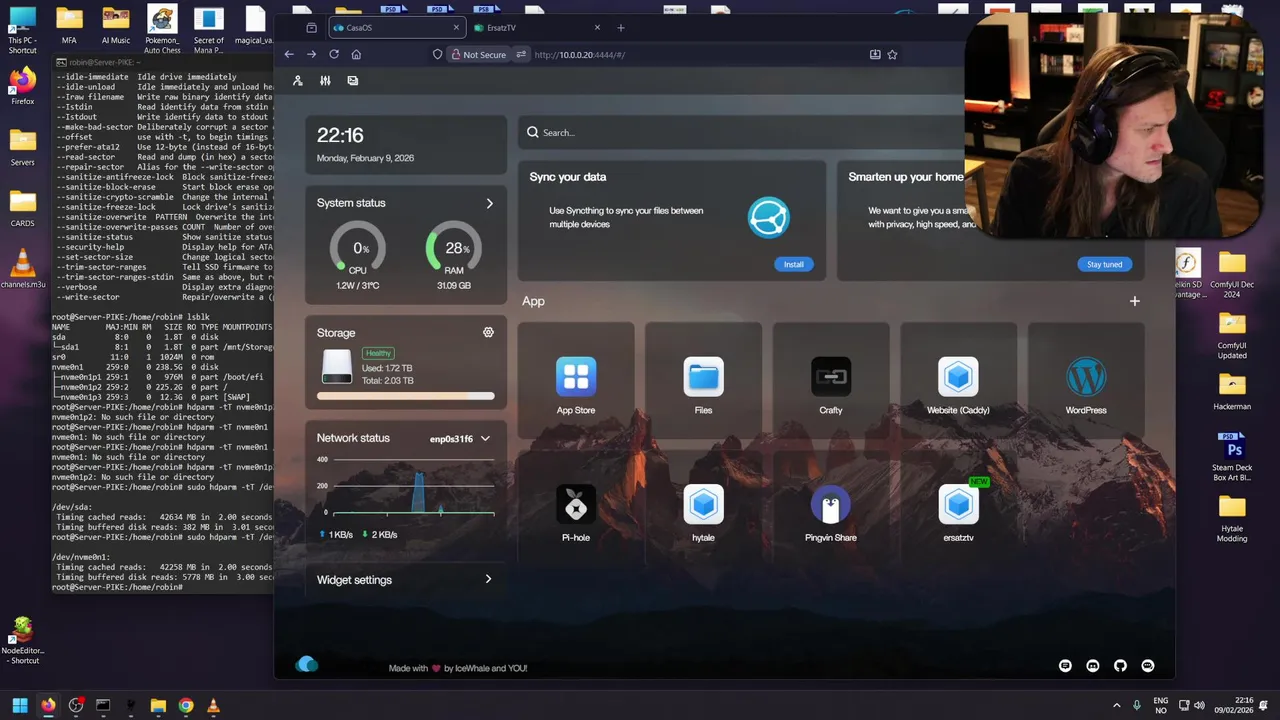The height and width of the screenshot is (720, 1280).
Task: Click the ENG NO language indicator in the taskbar
Action: pos(1161,705)
